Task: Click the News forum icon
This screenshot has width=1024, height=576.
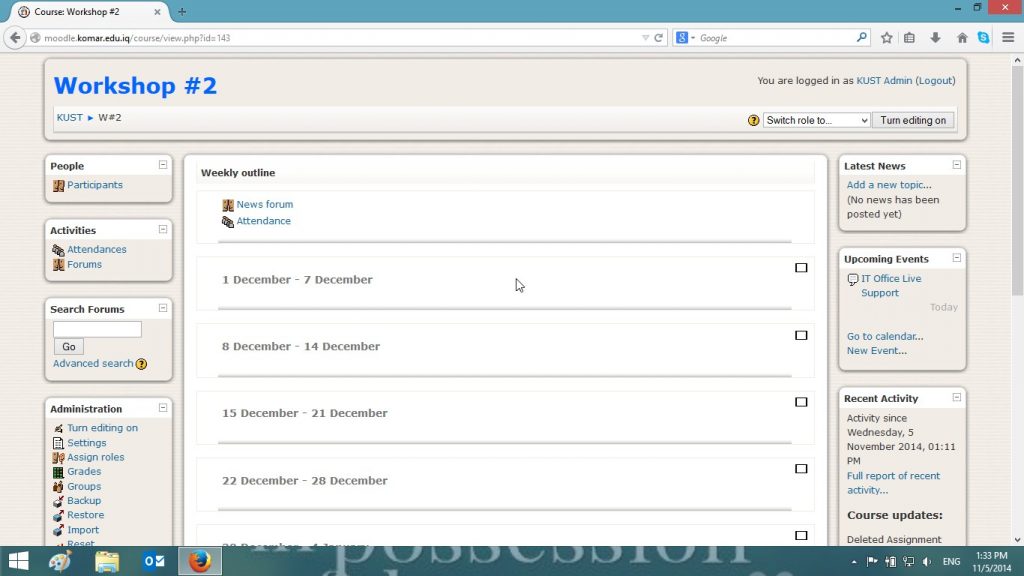Action: tap(228, 205)
